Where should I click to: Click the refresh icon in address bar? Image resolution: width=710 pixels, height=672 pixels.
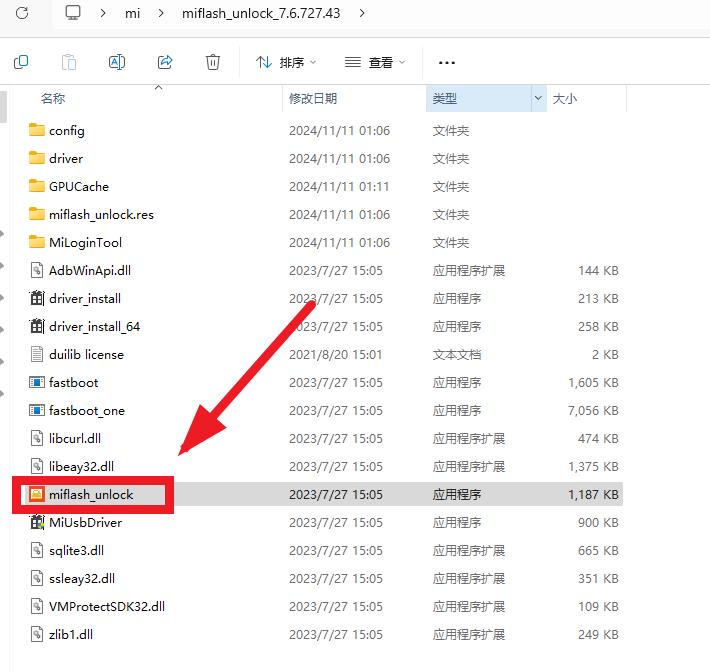click(22, 13)
